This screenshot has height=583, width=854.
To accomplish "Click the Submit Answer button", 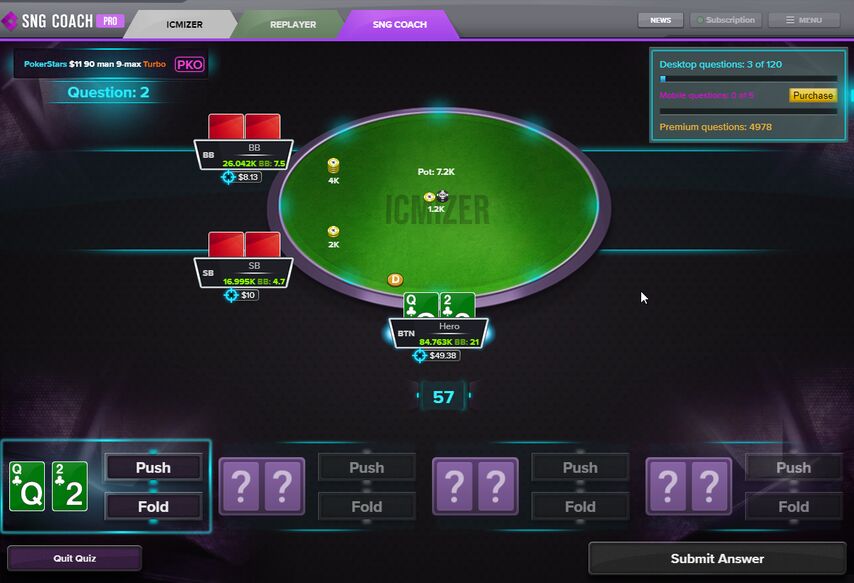I will coord(717,558).
